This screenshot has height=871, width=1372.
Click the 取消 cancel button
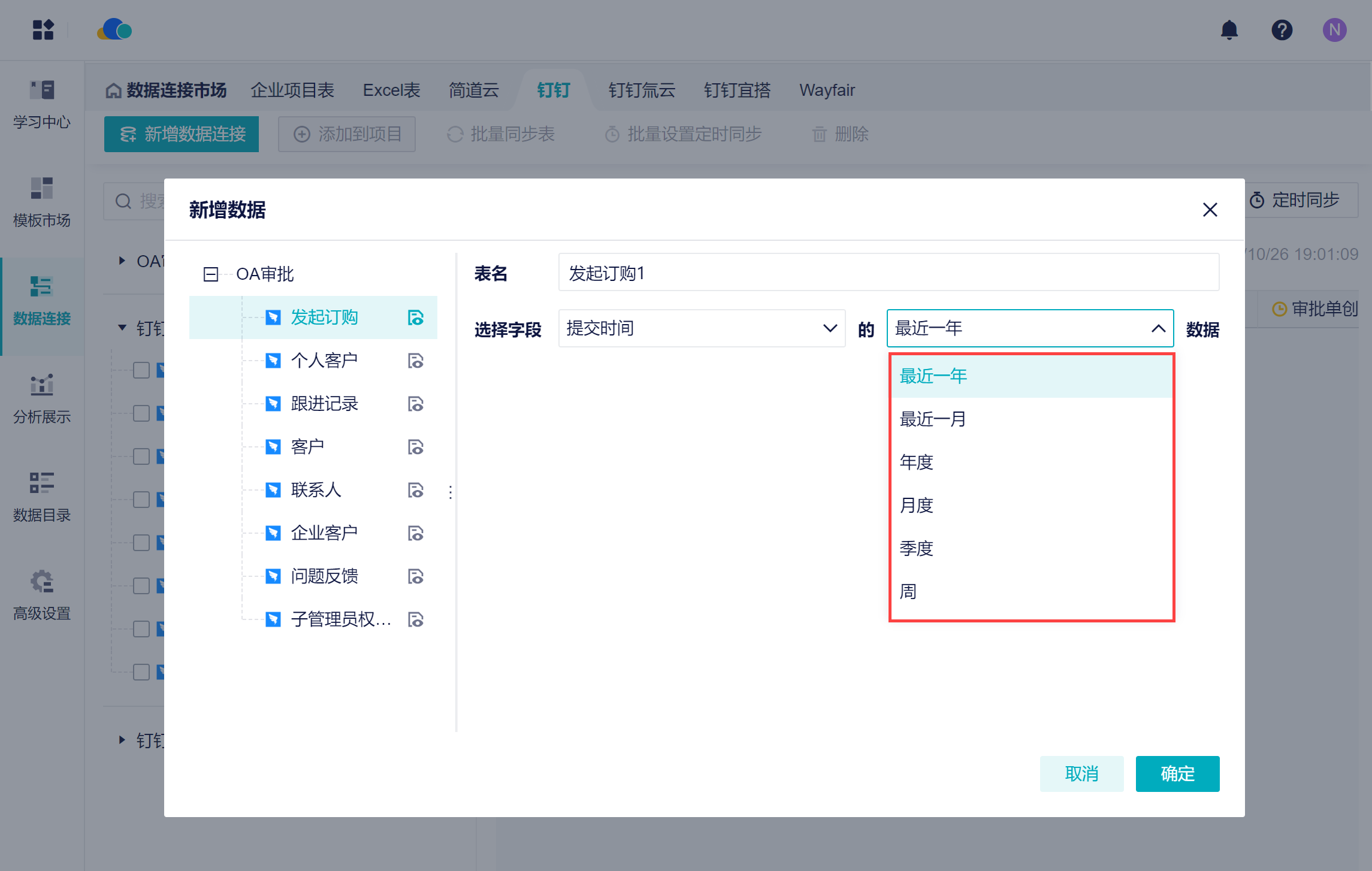(1081, 773)
